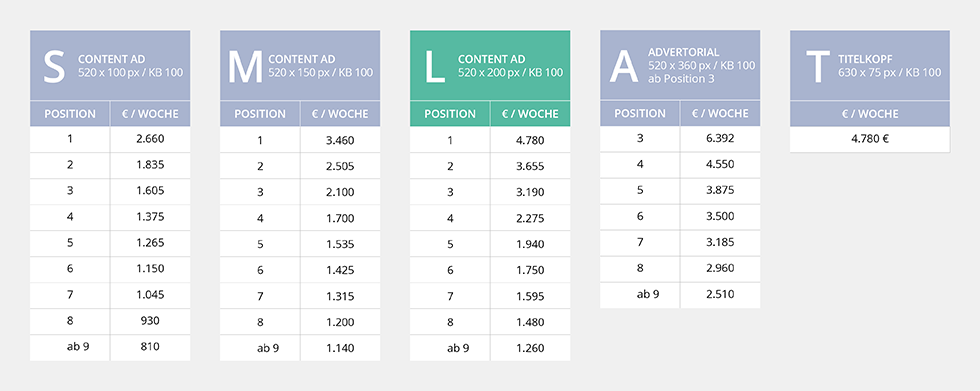The height and width of the screenshot is (391, 980).
Task: Click the 4.780 € Titelkopf price
Action: (x=870, y=139)
